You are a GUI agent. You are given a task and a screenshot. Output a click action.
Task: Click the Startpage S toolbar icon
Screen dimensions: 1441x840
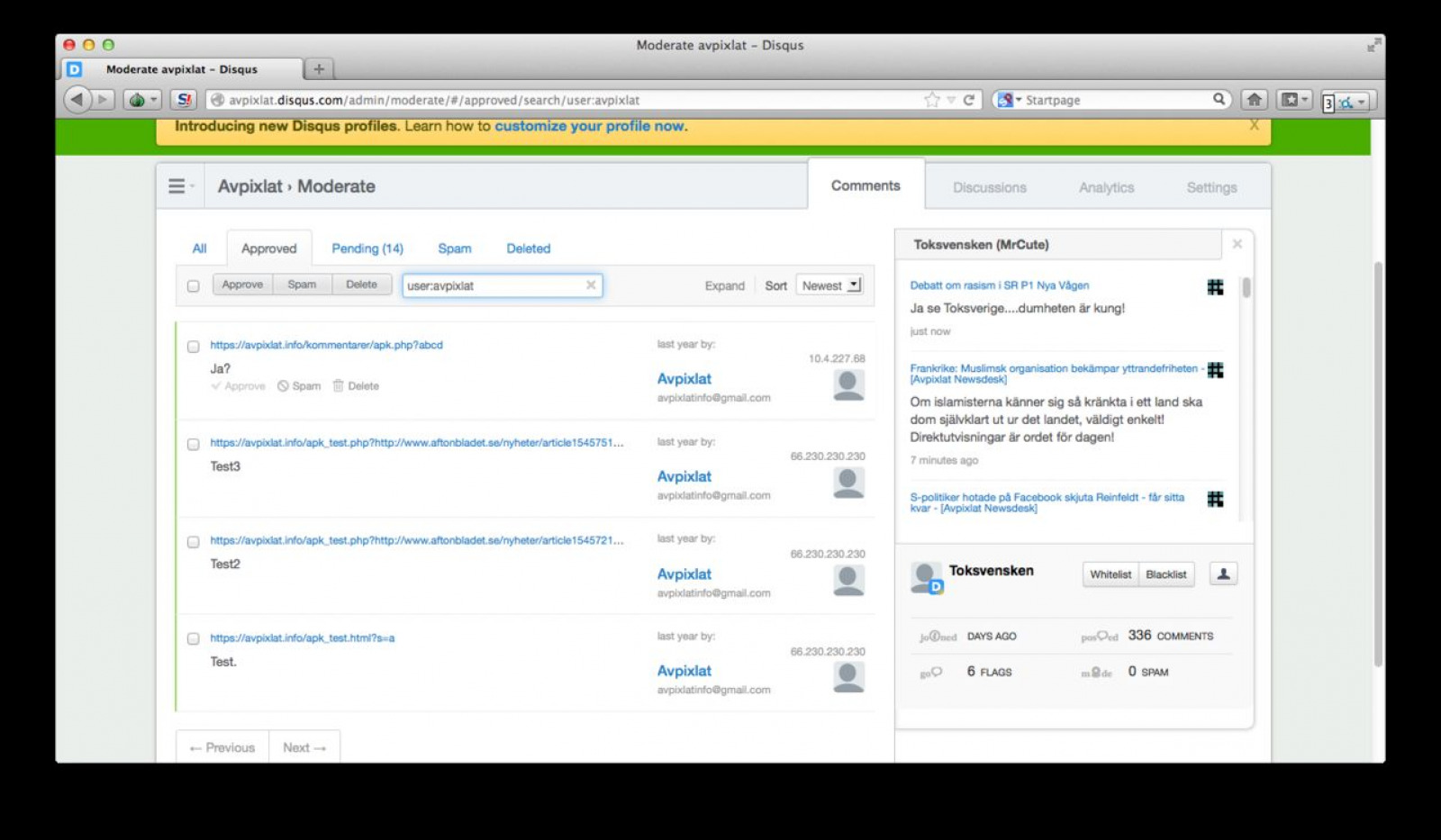[184, 100]
